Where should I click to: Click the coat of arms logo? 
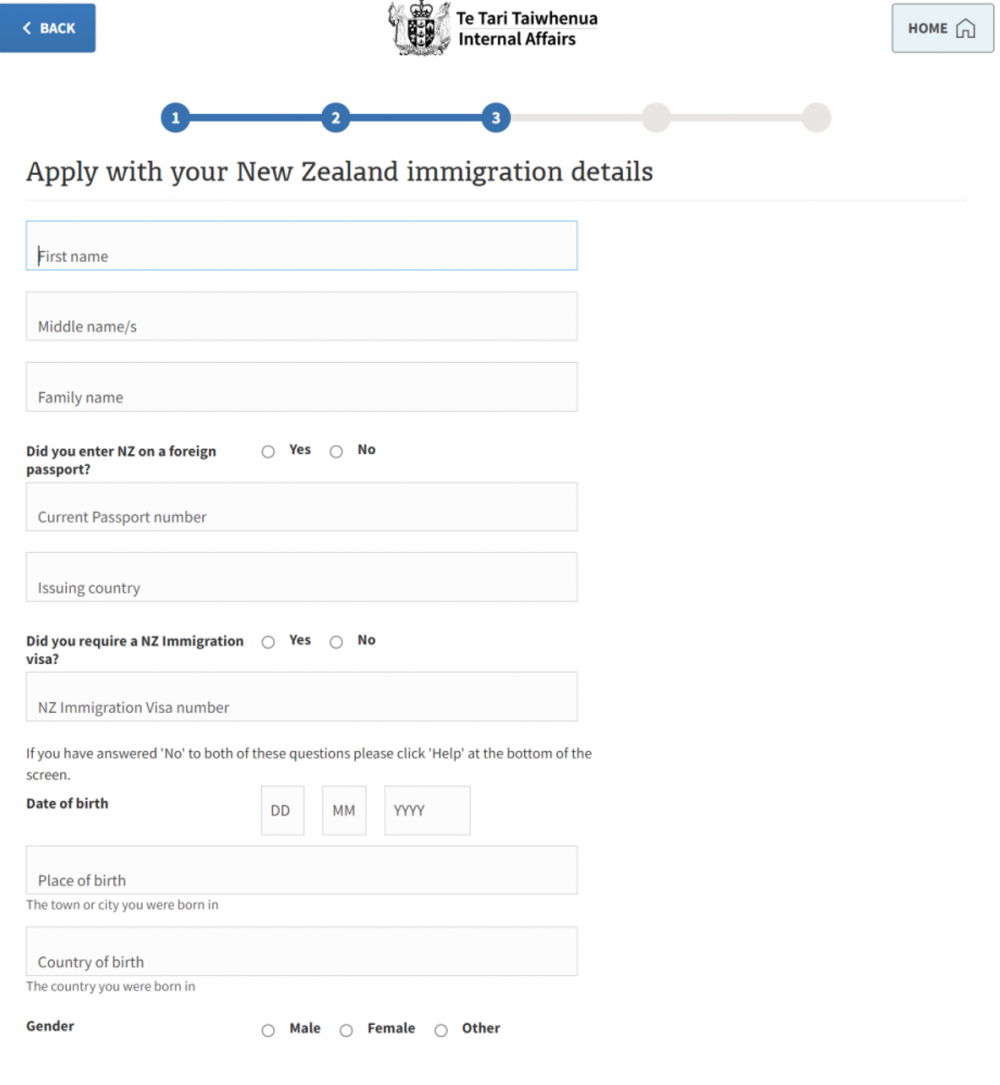[419, 28]
